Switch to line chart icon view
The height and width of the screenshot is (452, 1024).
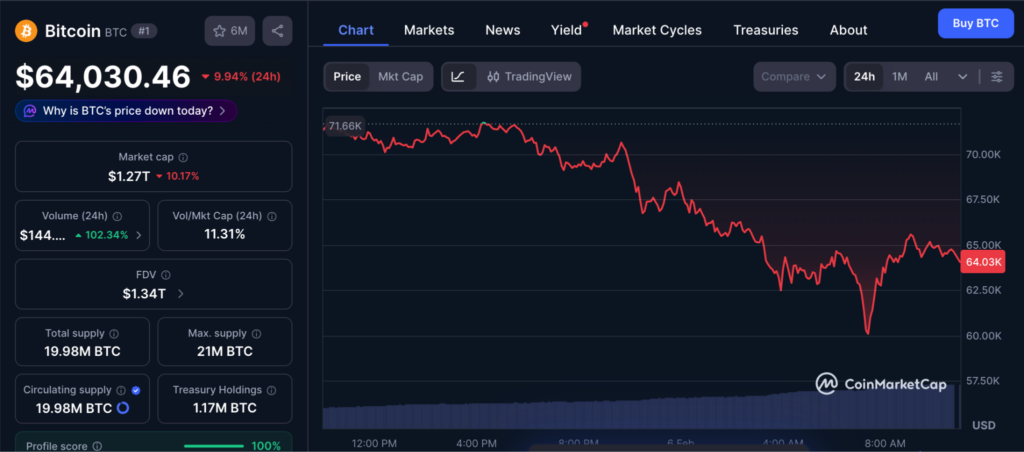click(x=458, y=77)
